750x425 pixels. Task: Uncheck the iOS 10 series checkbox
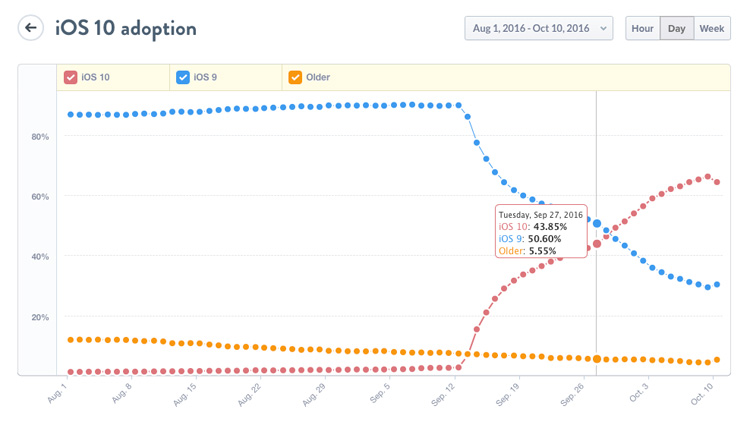pos(71,77)
